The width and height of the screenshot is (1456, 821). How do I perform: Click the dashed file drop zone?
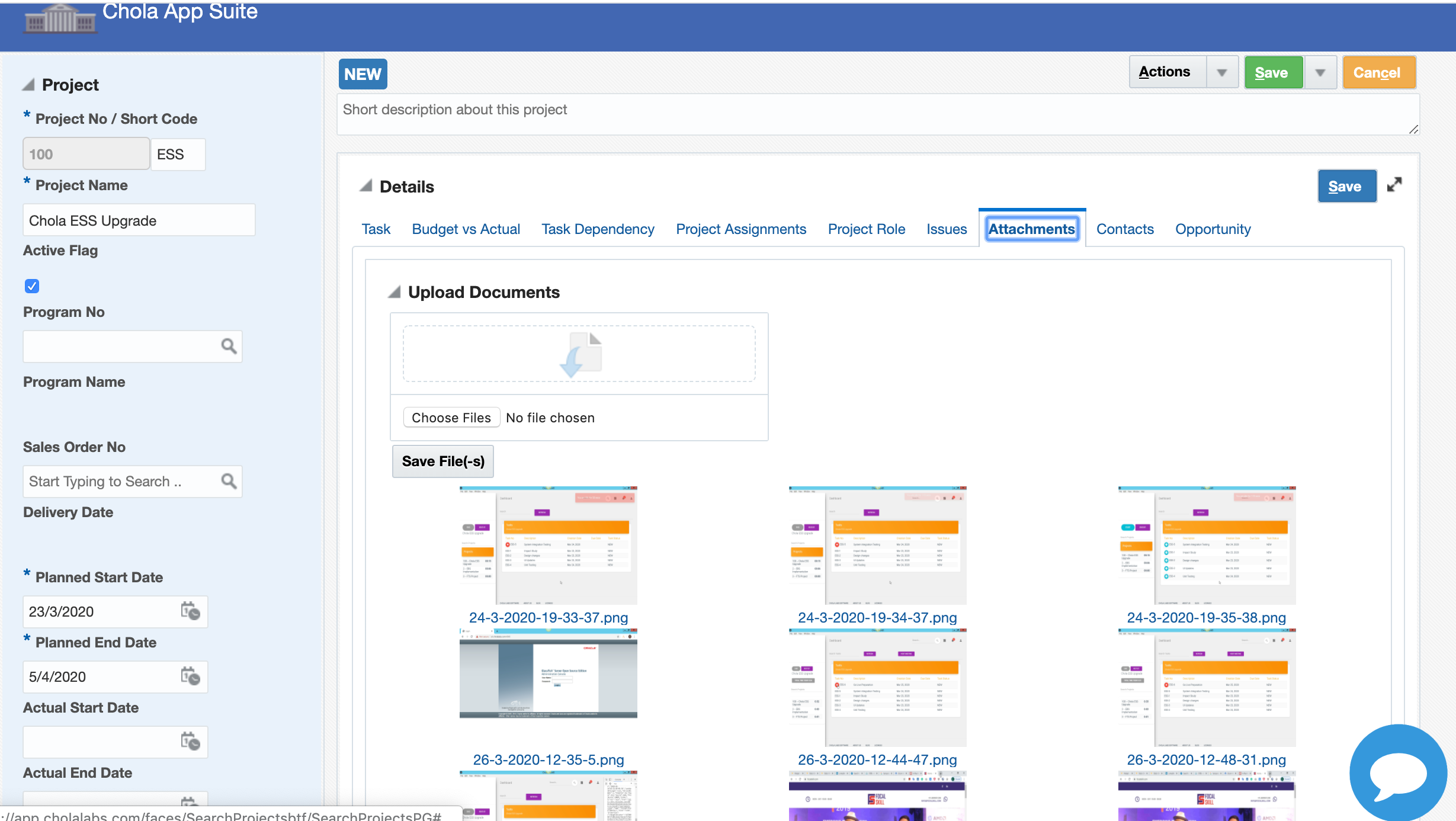[579, 354]
